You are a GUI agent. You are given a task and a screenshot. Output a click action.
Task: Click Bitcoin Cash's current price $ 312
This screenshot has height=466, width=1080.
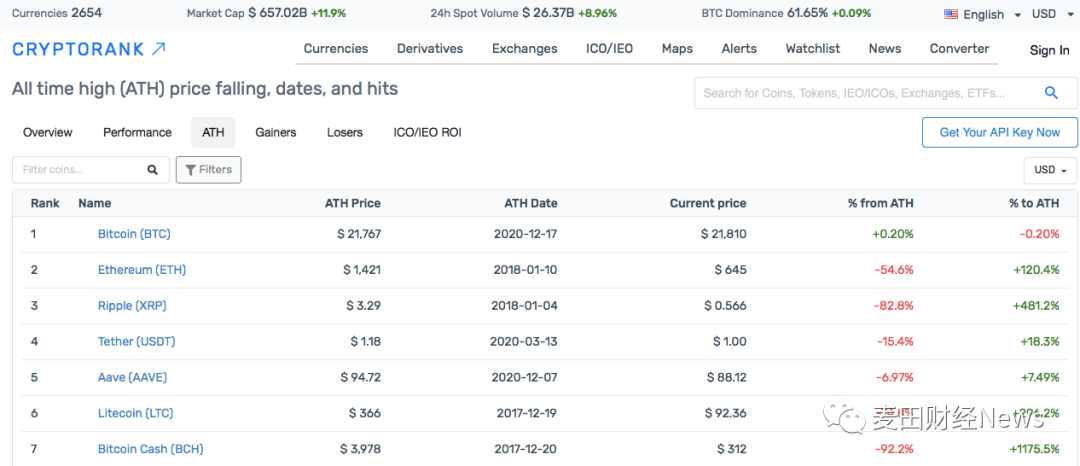(x=731, y=449)
